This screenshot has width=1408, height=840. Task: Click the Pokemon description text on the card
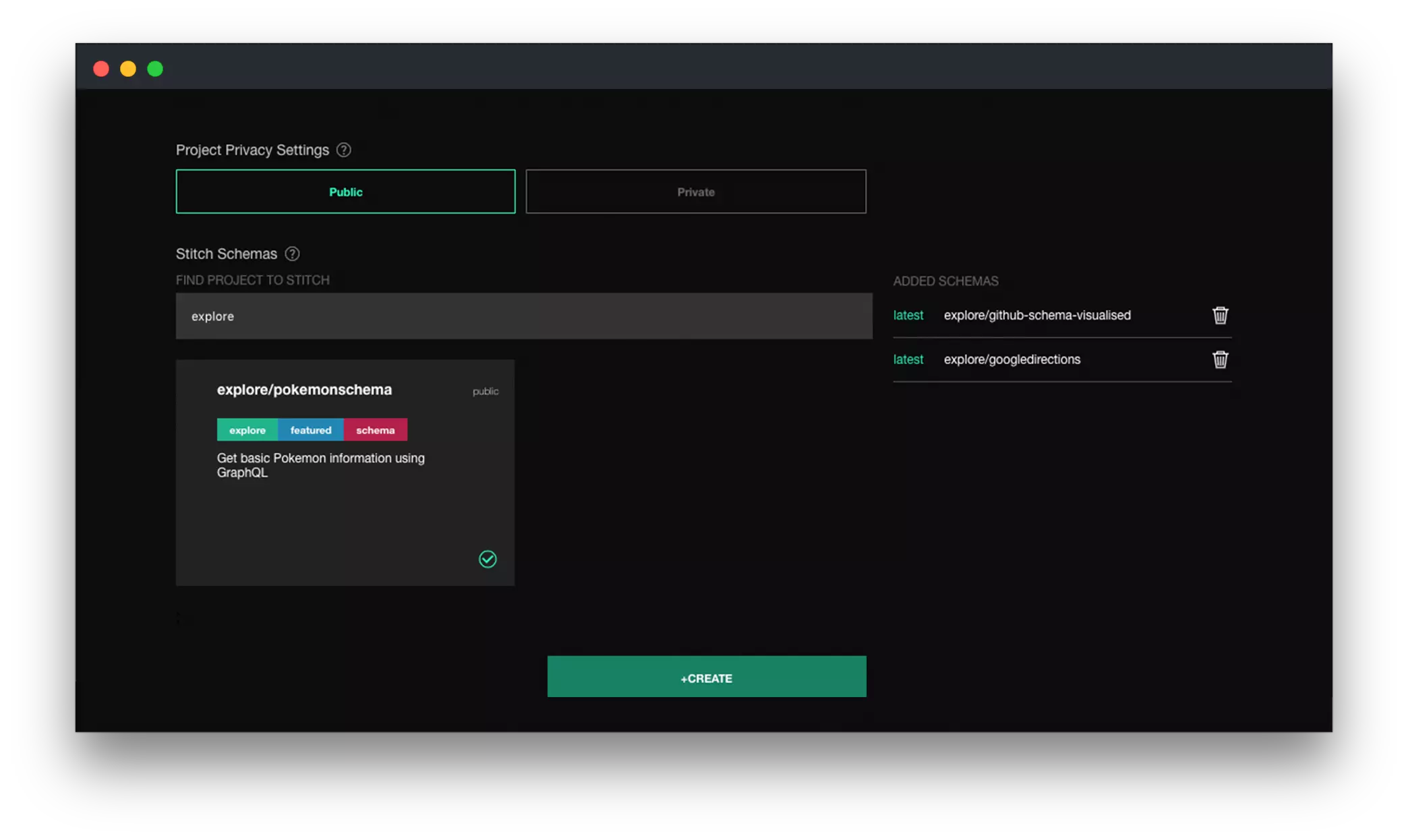pyautogui.click(x=321, y=465)
